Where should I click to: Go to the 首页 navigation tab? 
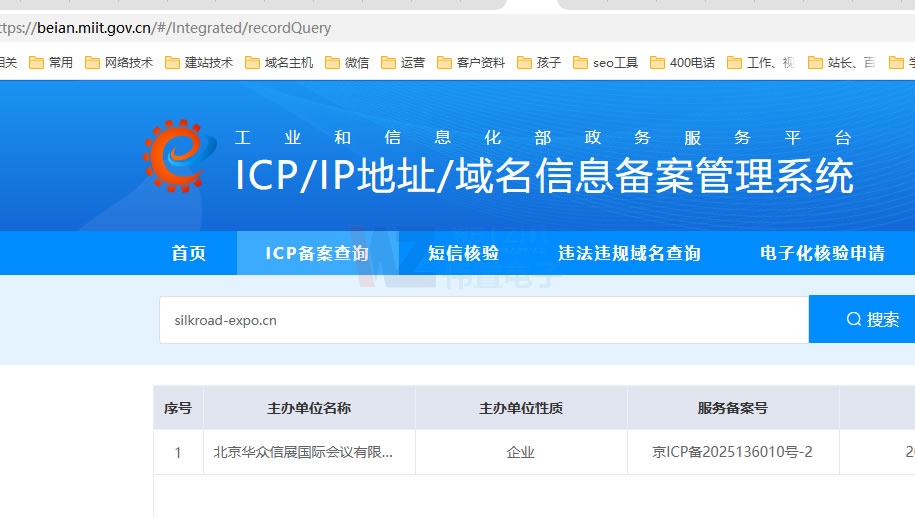[188, 253]
